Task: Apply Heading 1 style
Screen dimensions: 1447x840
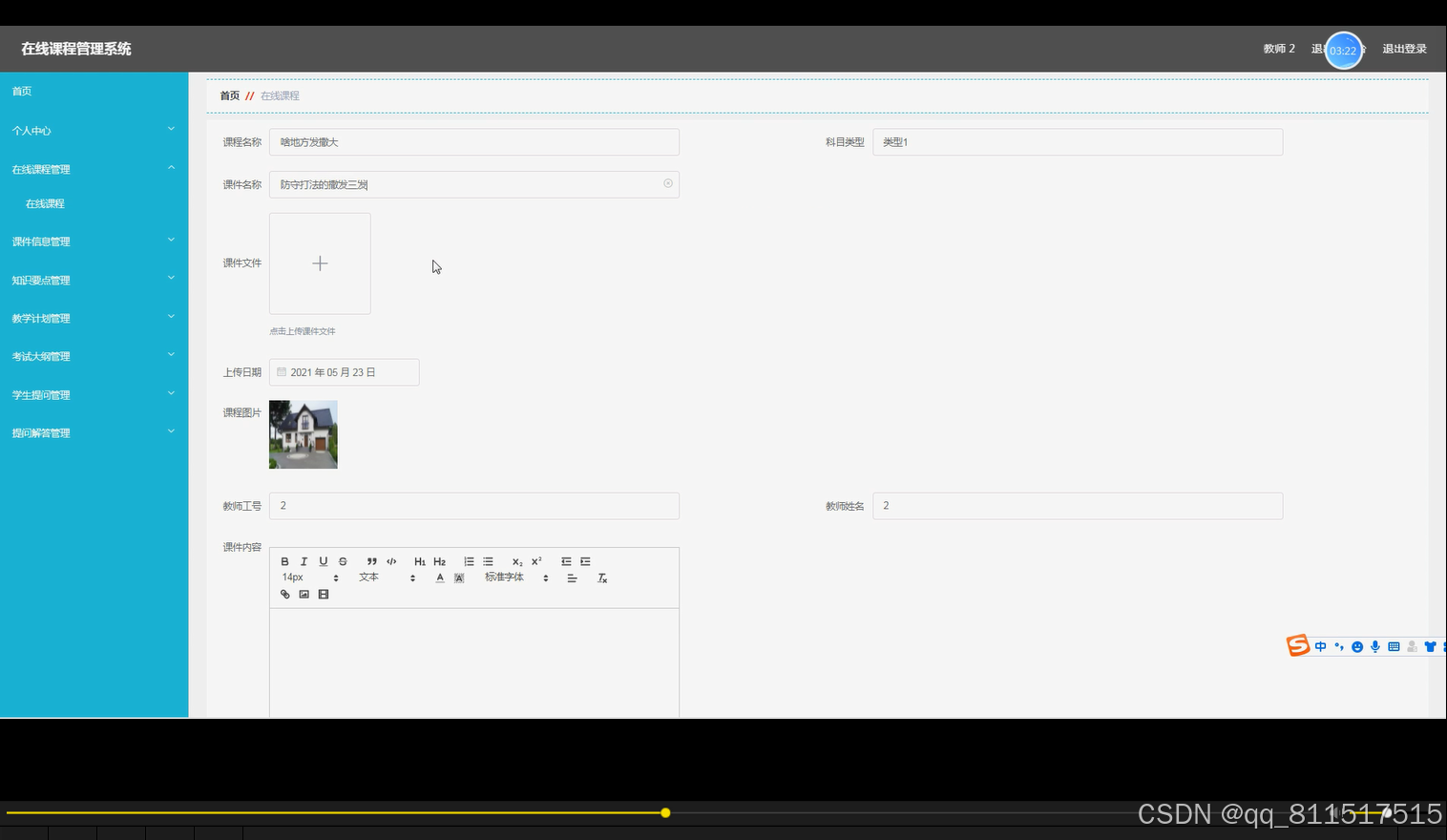Action: click(420, 561)
